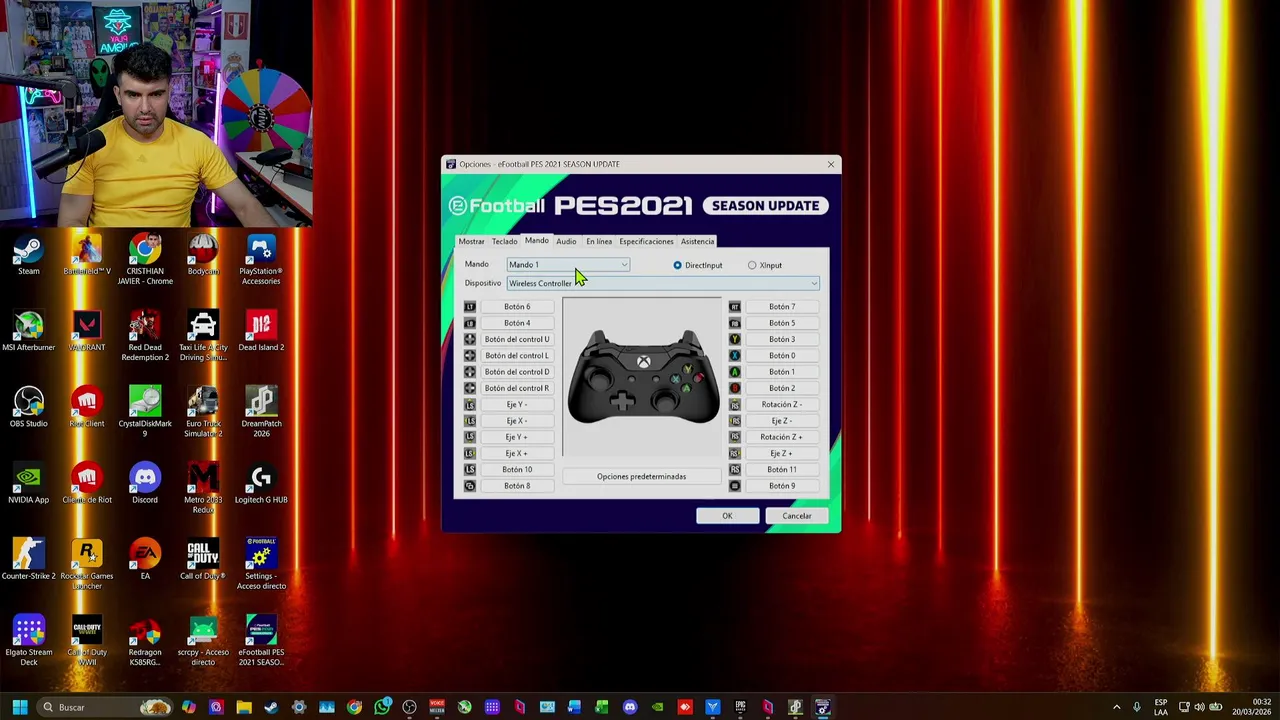Screen dimensions: 1280x720
Task: Click the Xbox controller image
Action: click(x=643, y=377)
